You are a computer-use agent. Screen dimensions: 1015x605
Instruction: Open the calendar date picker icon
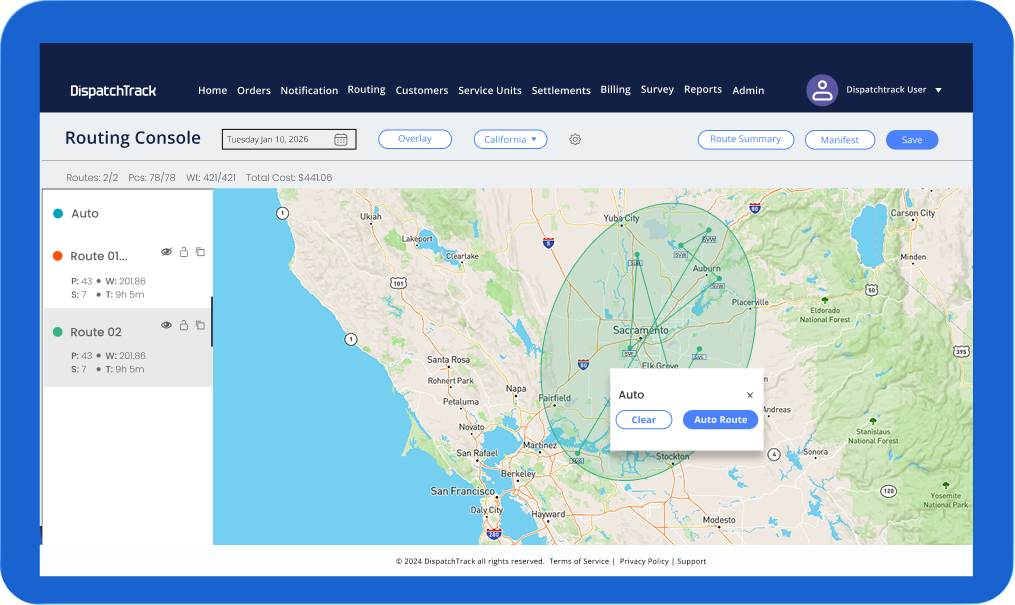click(x=340, y=139)
